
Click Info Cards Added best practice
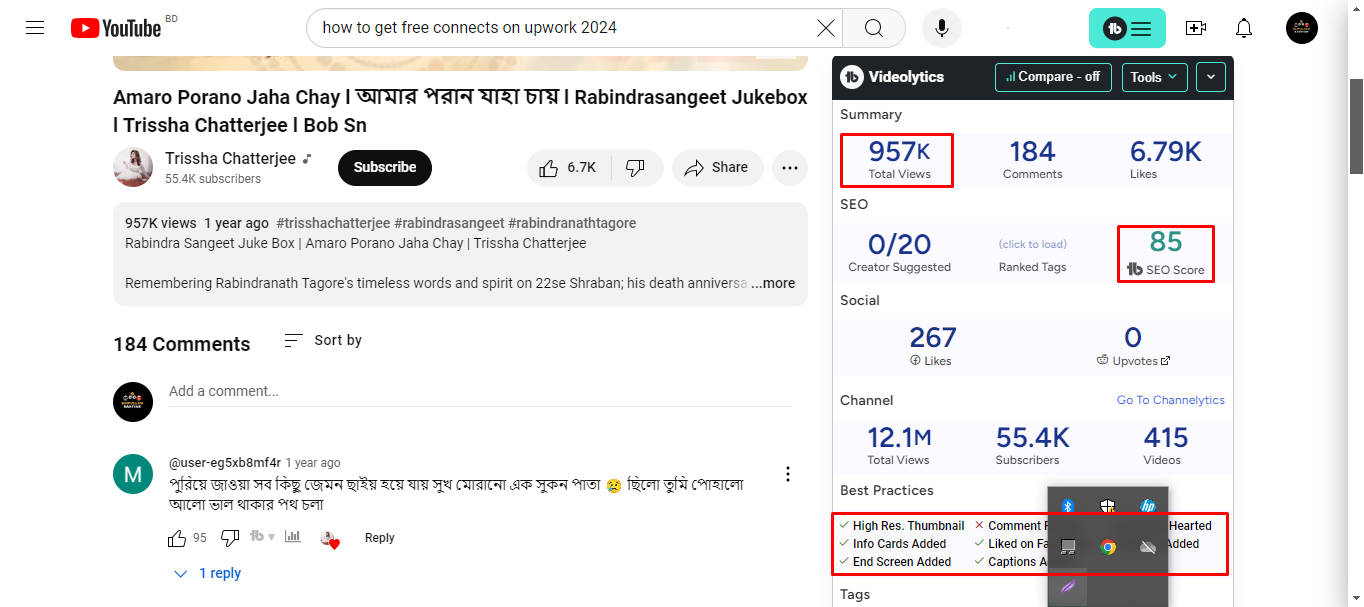[892, 544]
